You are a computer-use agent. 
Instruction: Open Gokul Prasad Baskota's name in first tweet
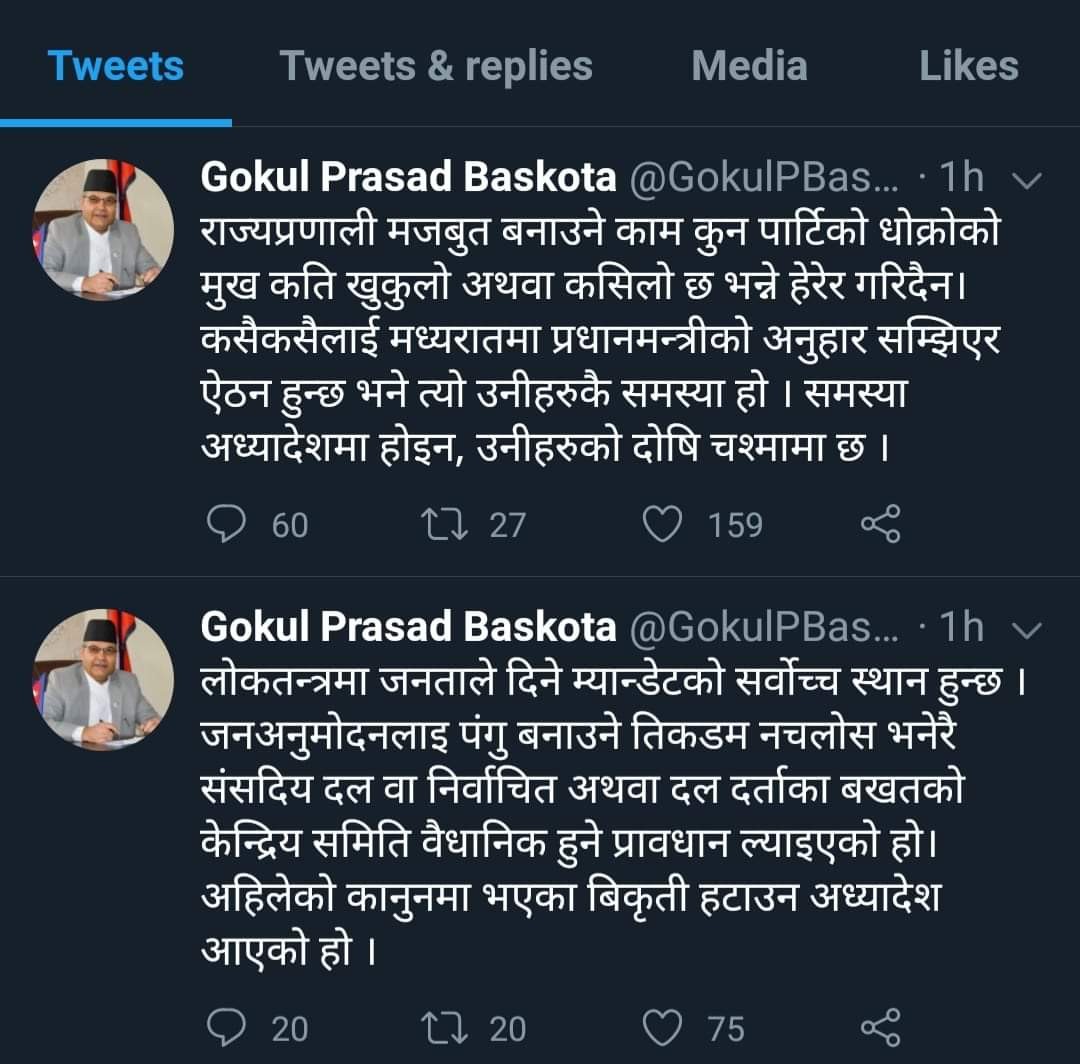408,178
